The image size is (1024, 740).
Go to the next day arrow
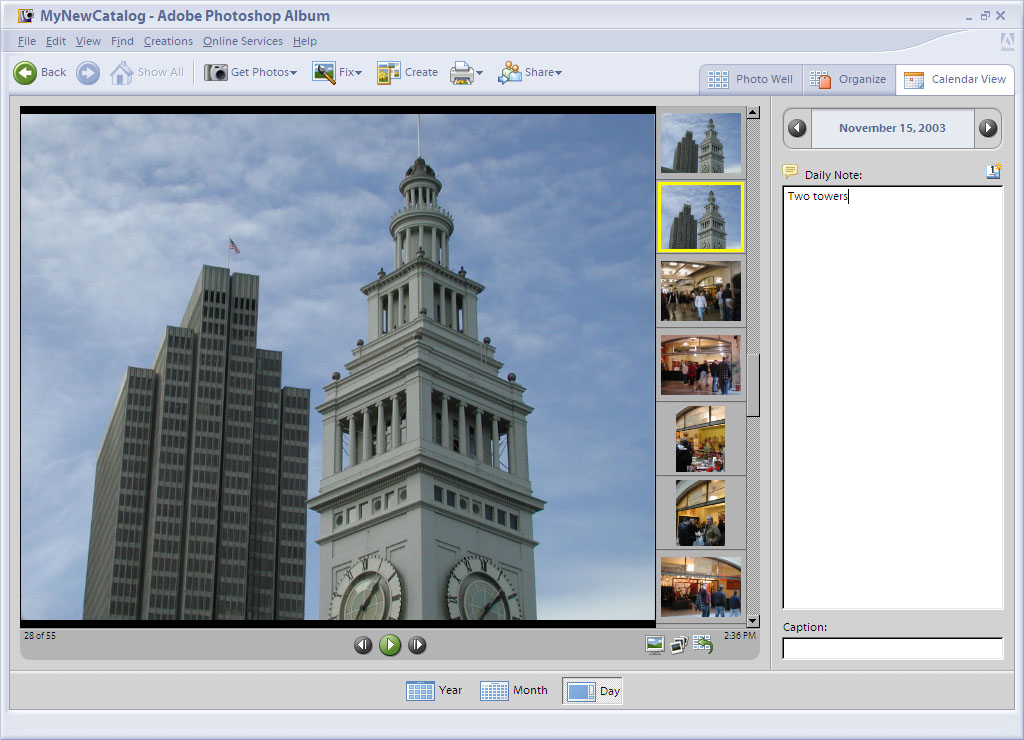[987, 128]
